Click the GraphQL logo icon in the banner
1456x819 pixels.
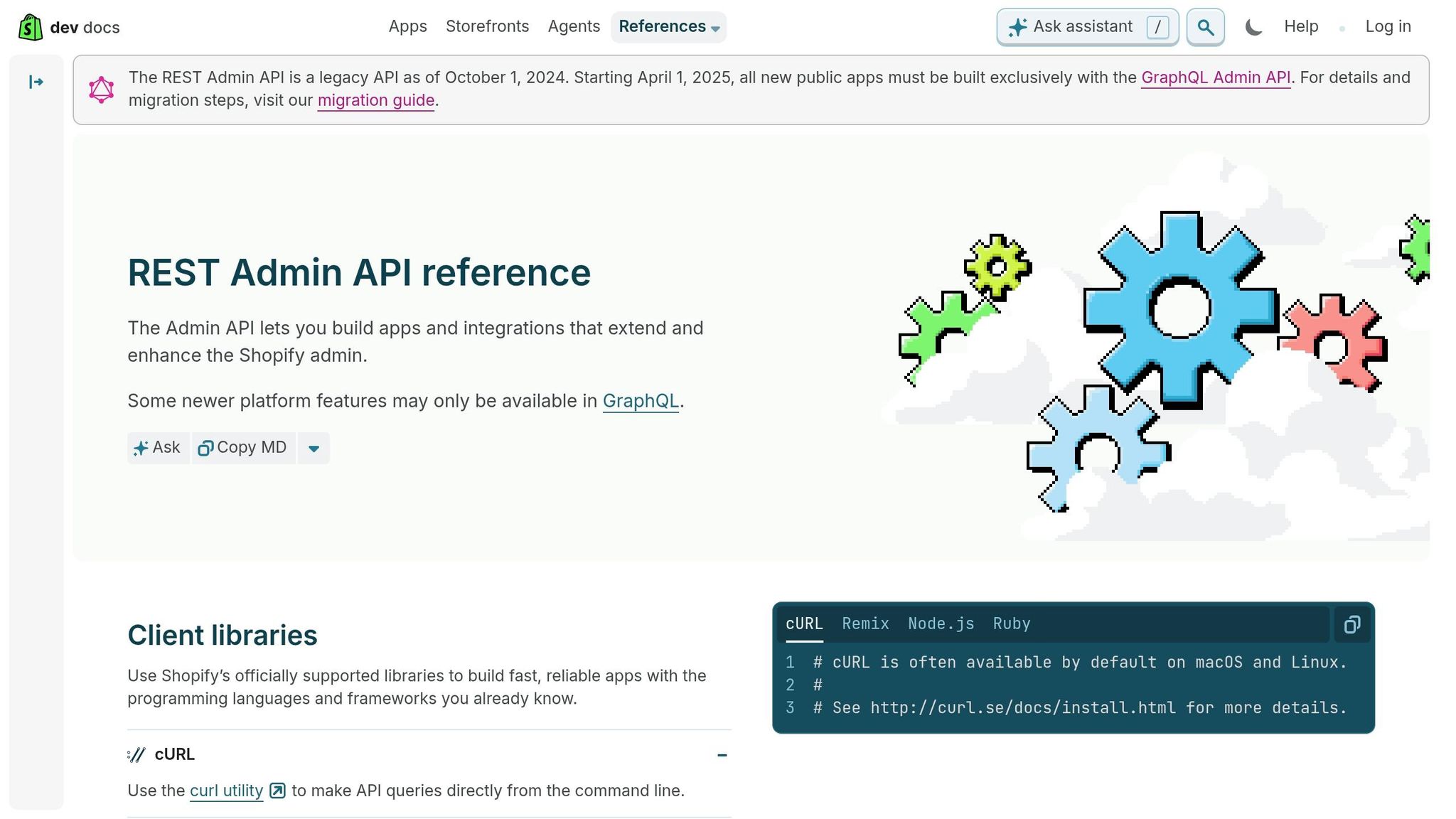[101, 90]
